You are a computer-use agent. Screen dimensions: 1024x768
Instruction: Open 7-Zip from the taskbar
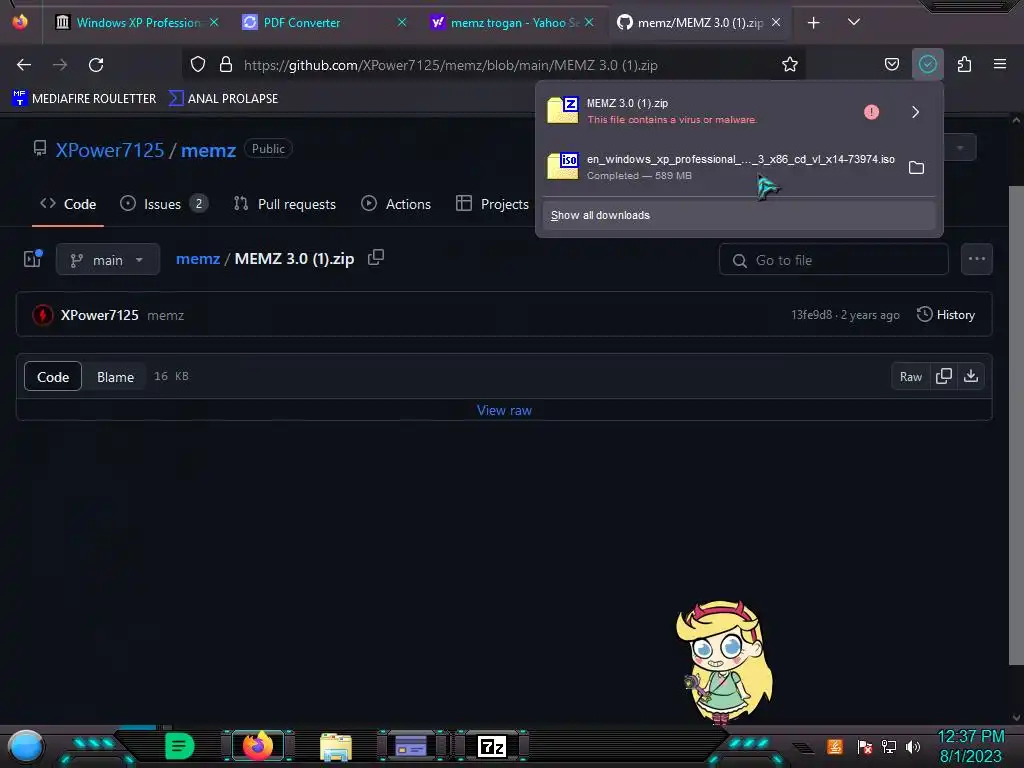(x=492, y=746)
